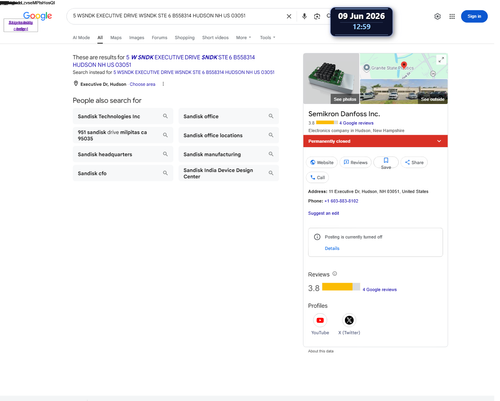The height and width of the screenshot is (401, 500).
Task: Click the Reviews button in the business panel
Action: pyautogui.click(x=355, y=162)
